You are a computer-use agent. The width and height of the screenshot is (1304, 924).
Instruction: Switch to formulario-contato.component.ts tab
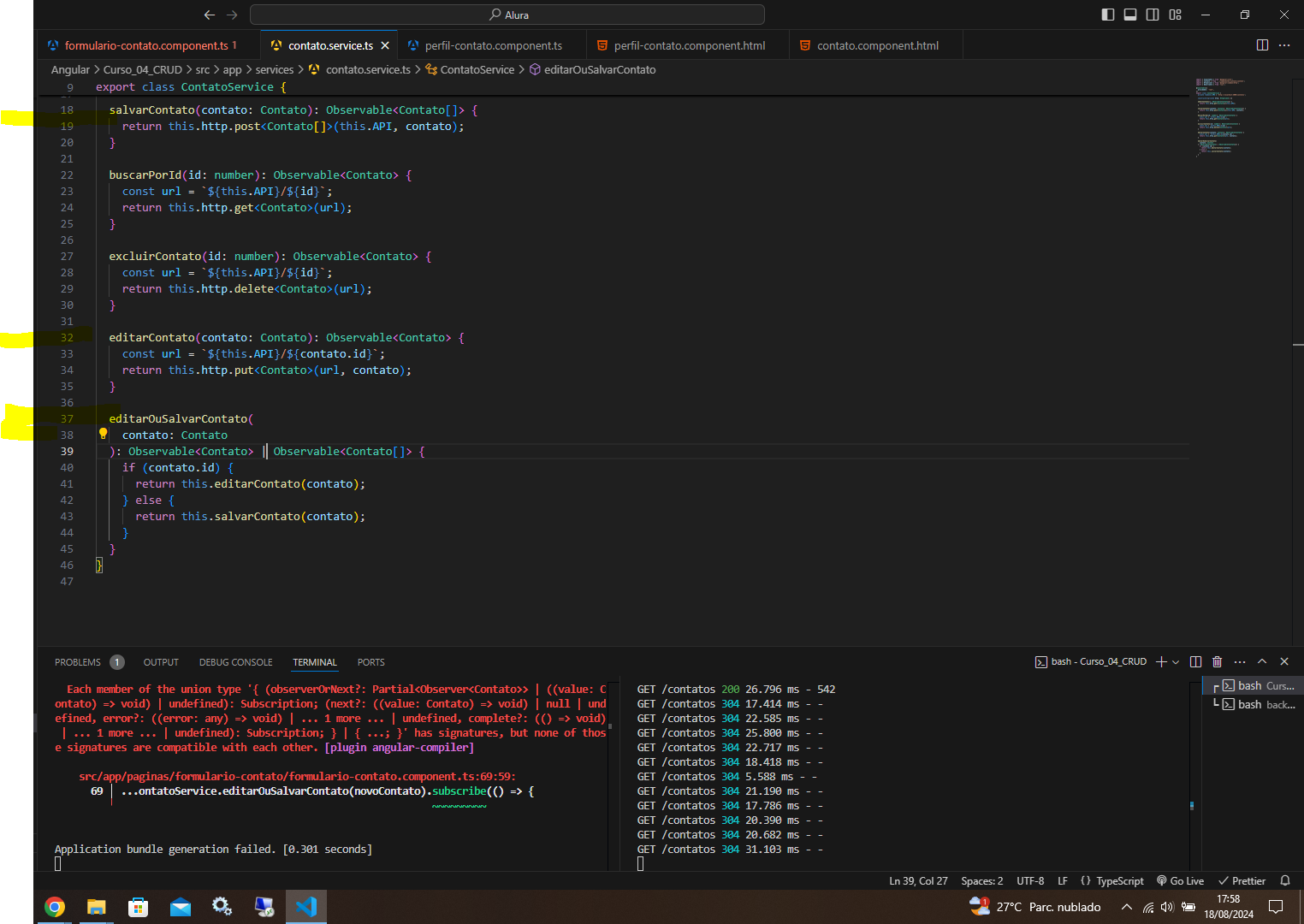tap(146, 45)
